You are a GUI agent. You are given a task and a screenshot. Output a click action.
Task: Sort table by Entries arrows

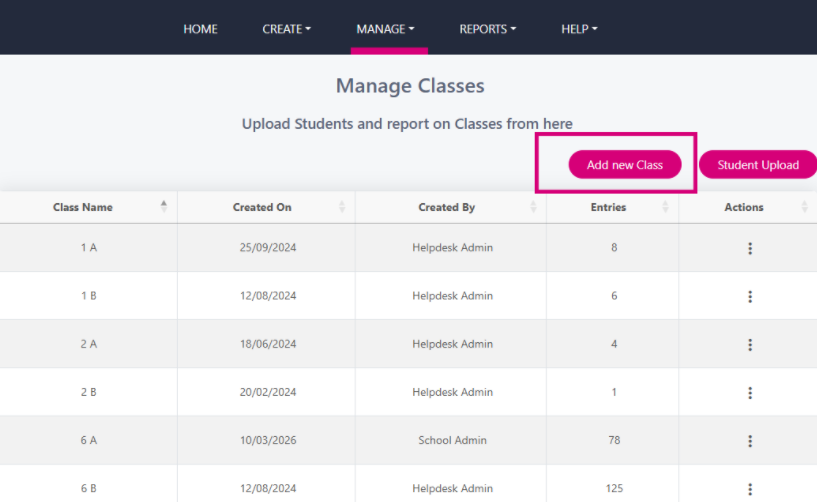(x=665, y=207)
